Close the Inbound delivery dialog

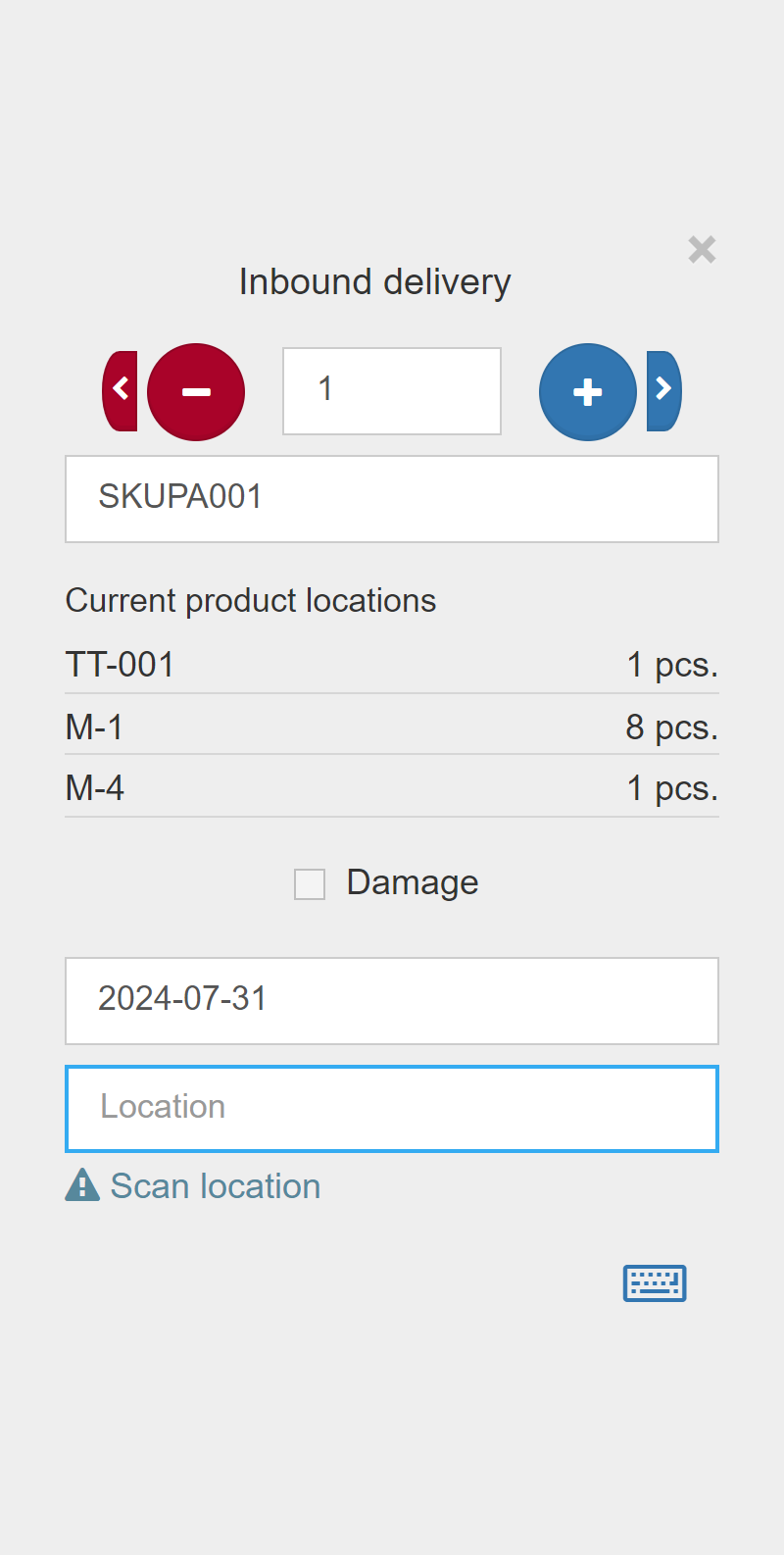click(x=702, y=249)
